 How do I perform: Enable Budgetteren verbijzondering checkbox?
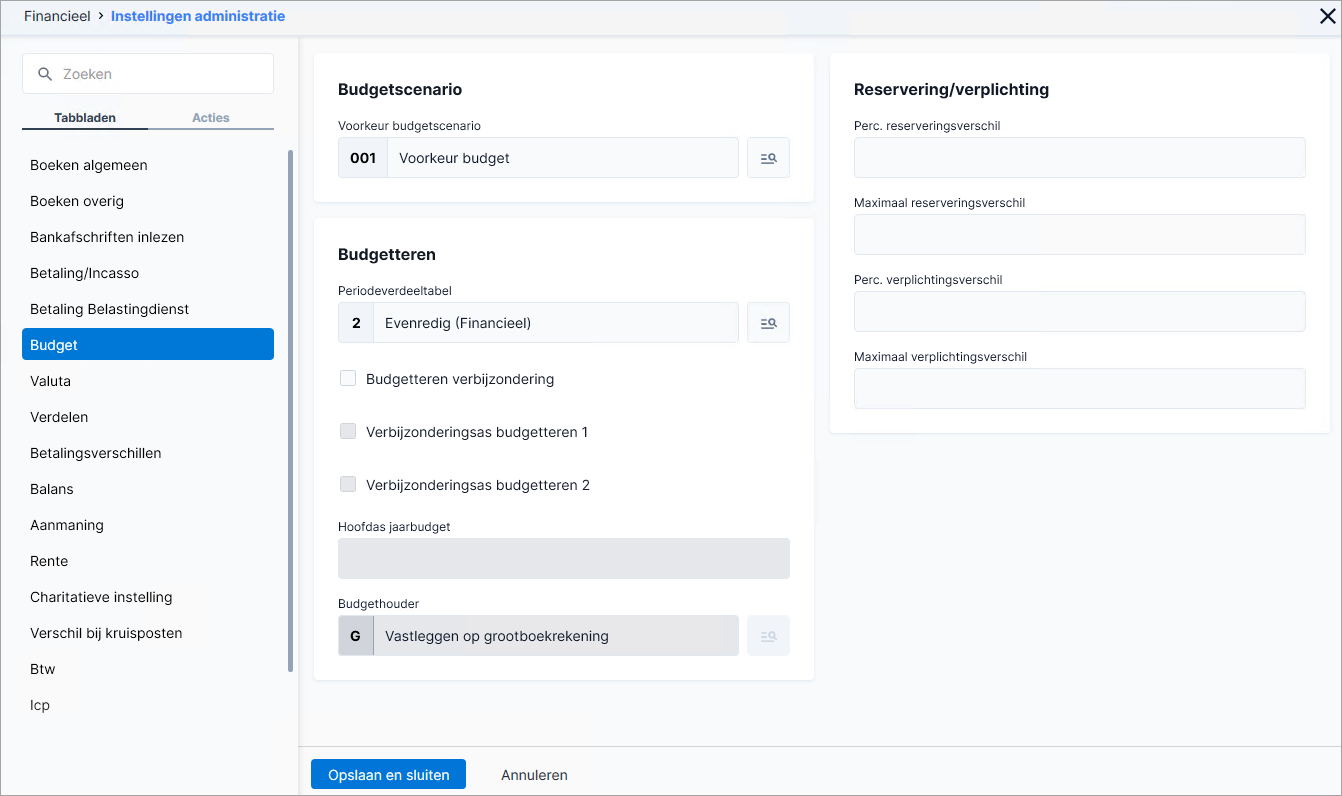(x=348, y=379)
